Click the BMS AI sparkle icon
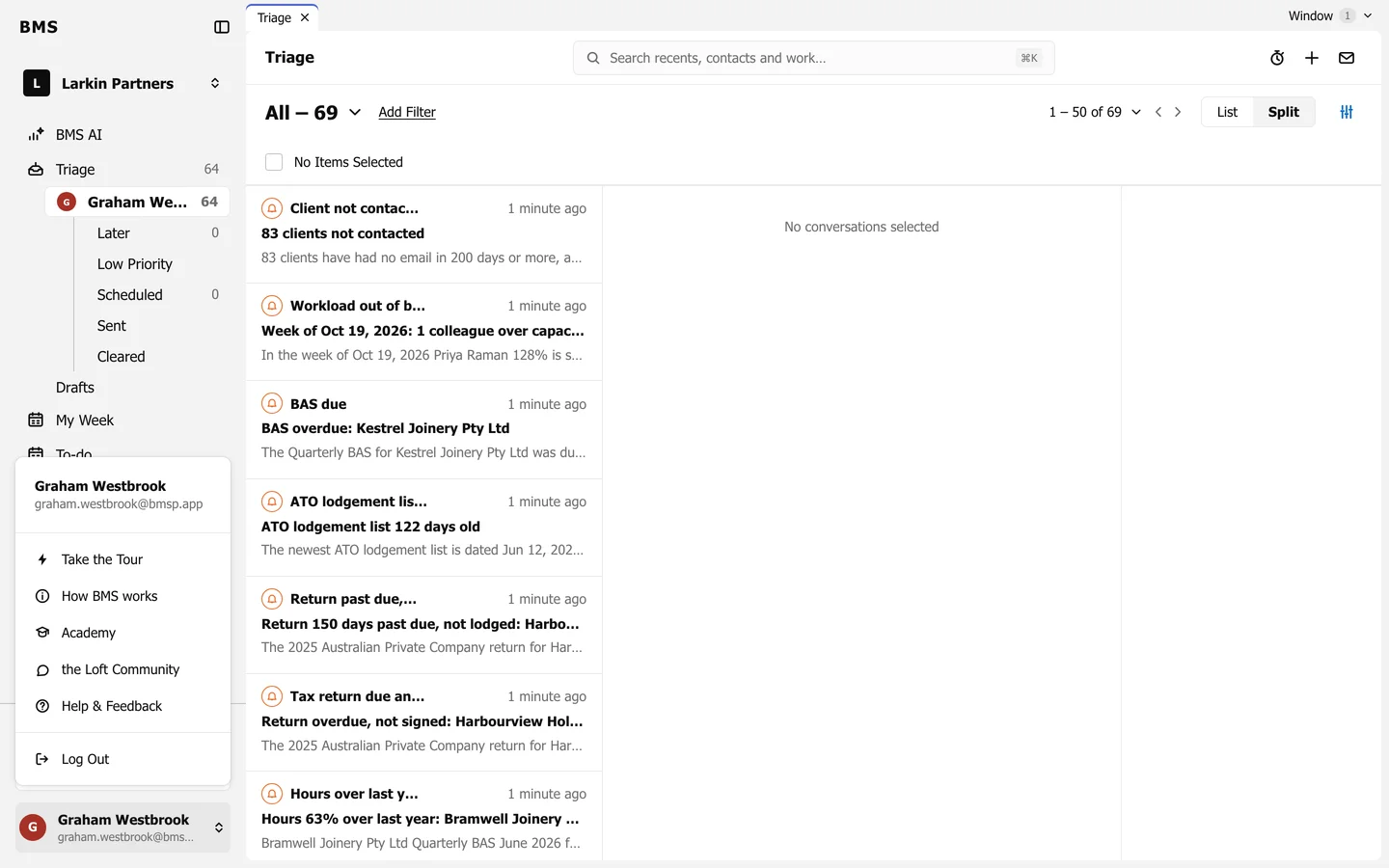 pyautogui.click(x=36, y=135)
